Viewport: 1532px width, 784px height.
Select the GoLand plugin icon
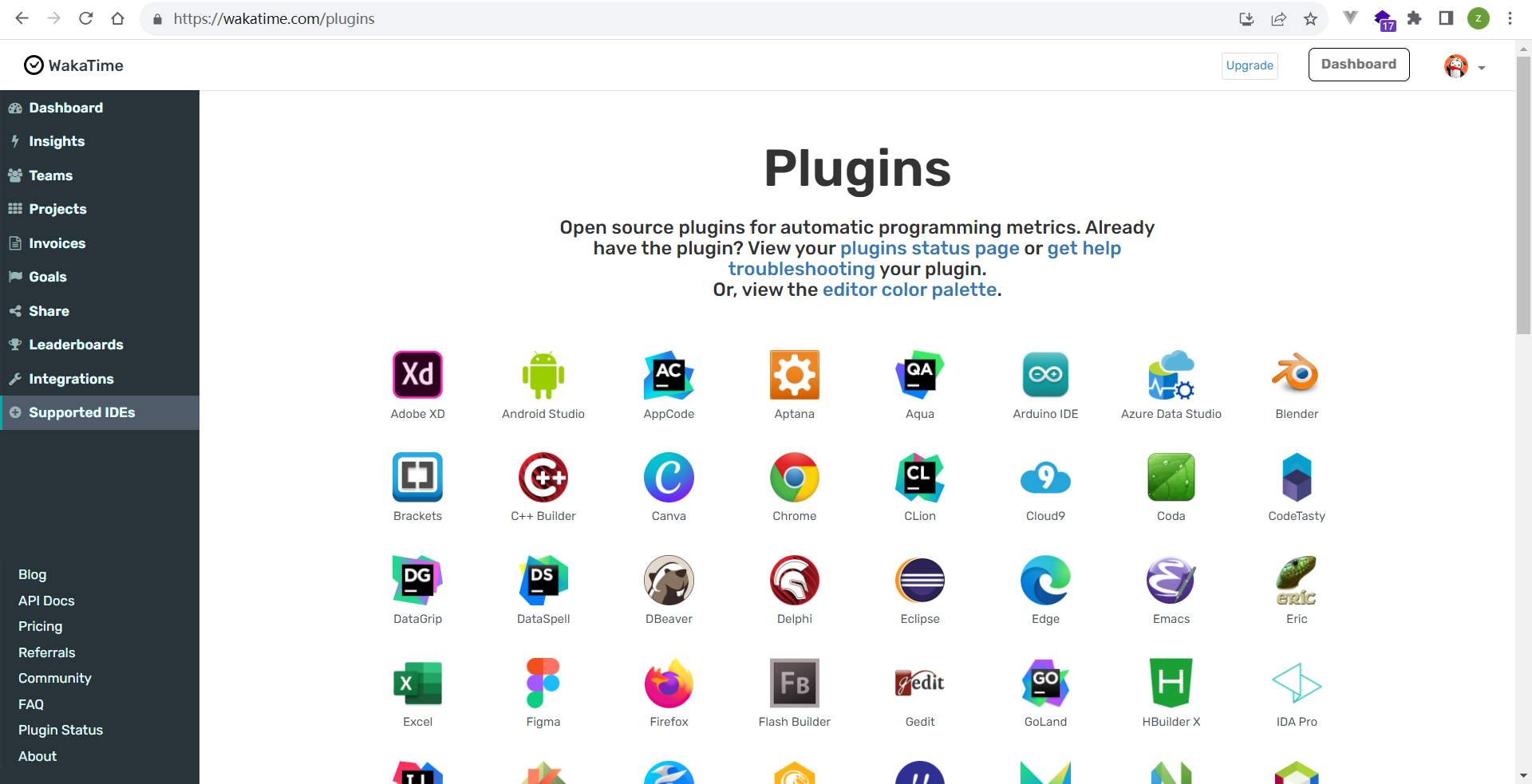tap(1045, 683)
